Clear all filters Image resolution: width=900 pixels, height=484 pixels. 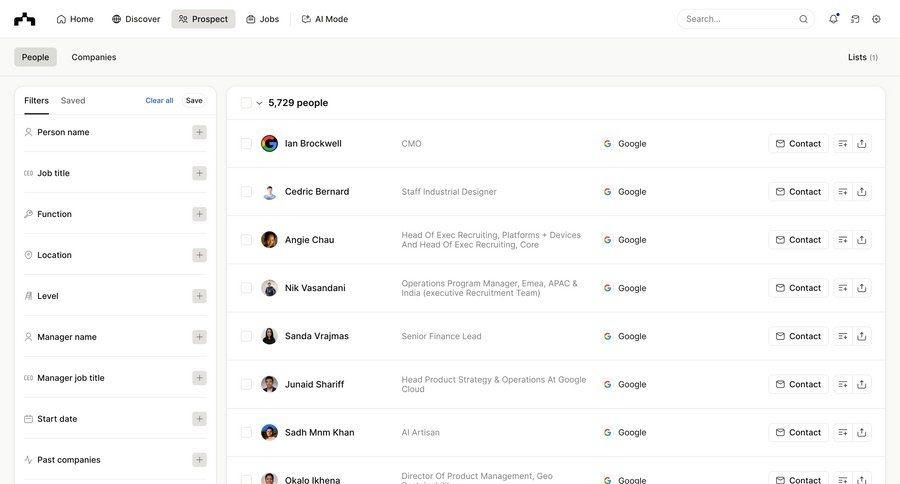tap(159, 100)
